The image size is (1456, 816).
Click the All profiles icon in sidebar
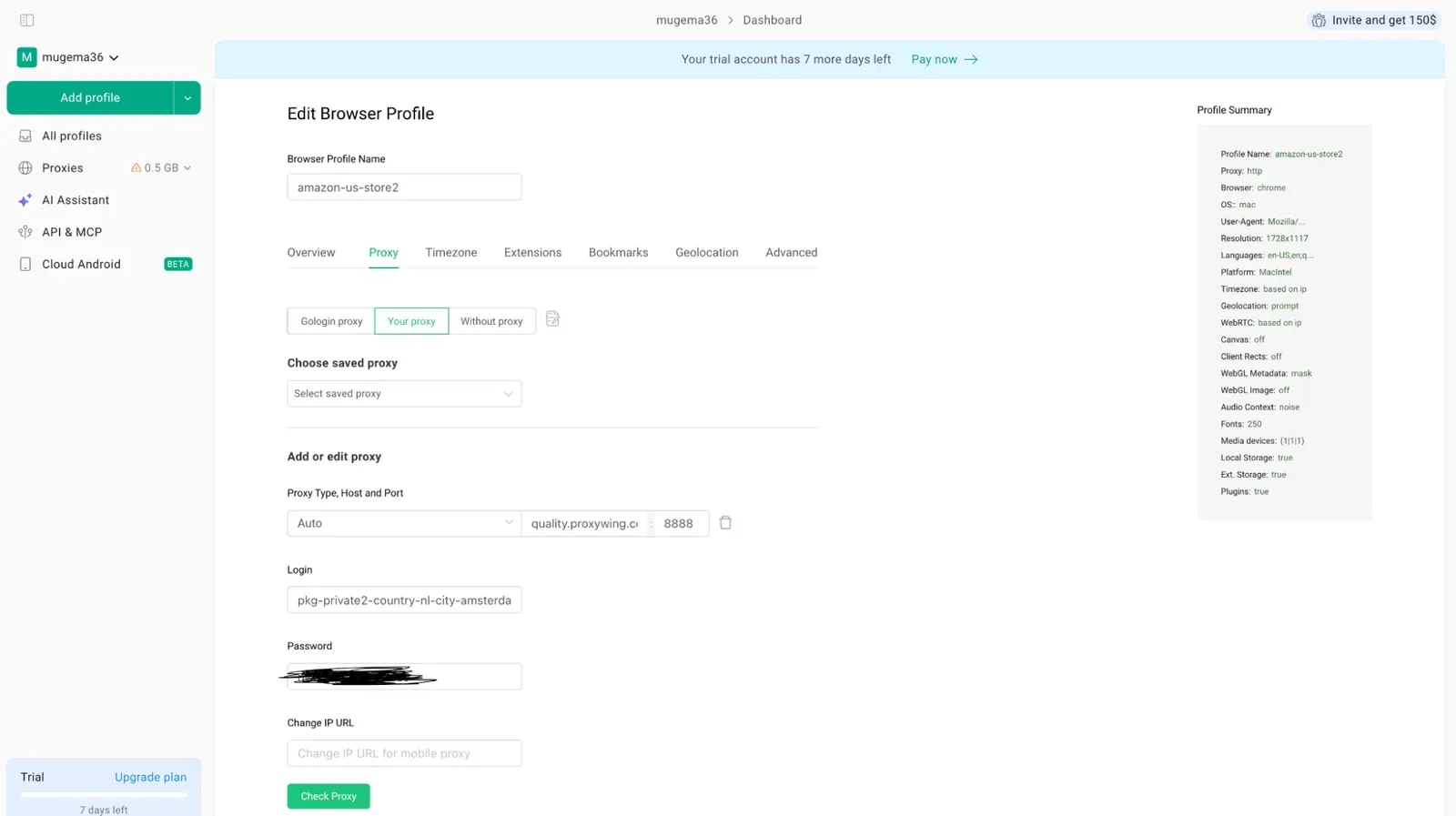point(25,136)
